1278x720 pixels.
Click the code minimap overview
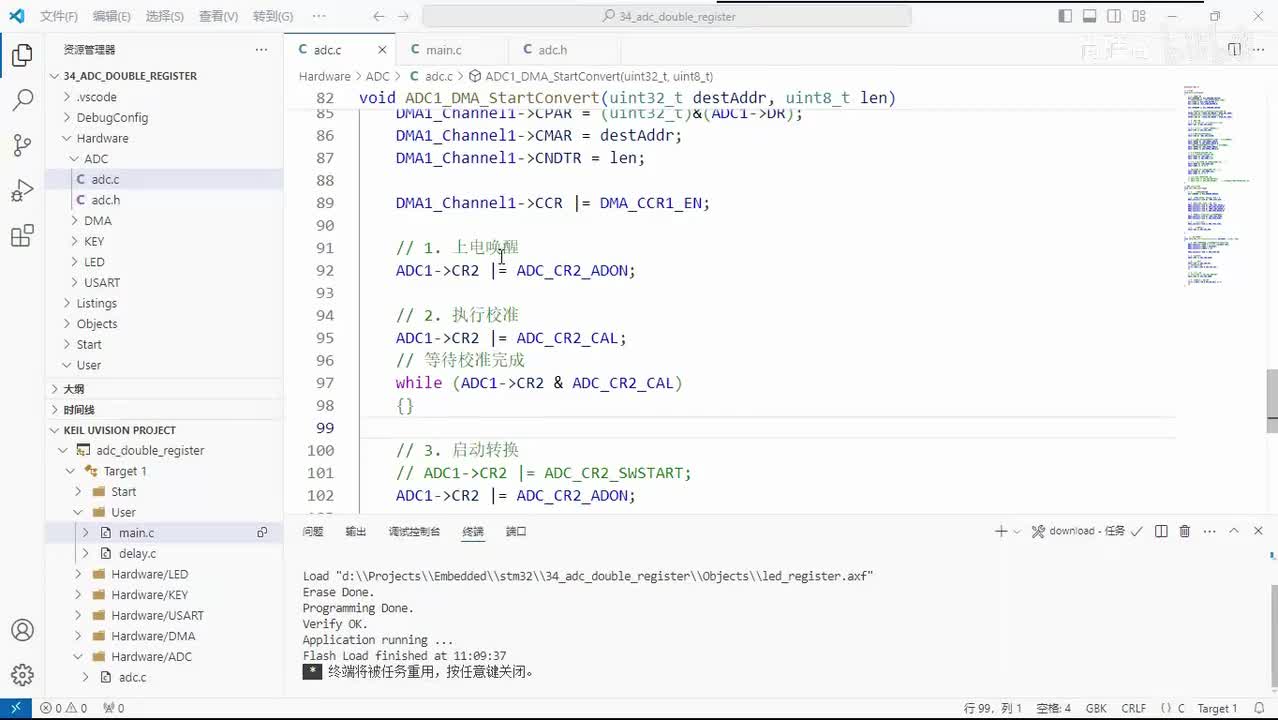(1217, 188)
